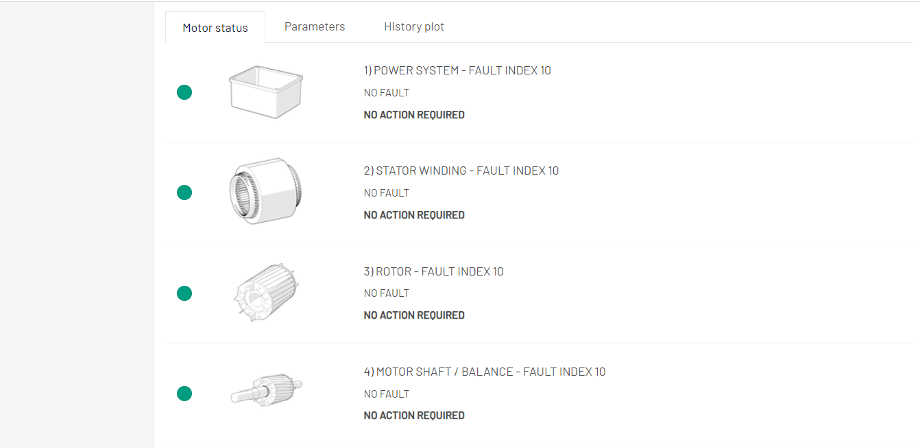Click green status dot for Stator Winding
Image resolution: width=920 pixels, height=448 pixels.
point(184,193)
